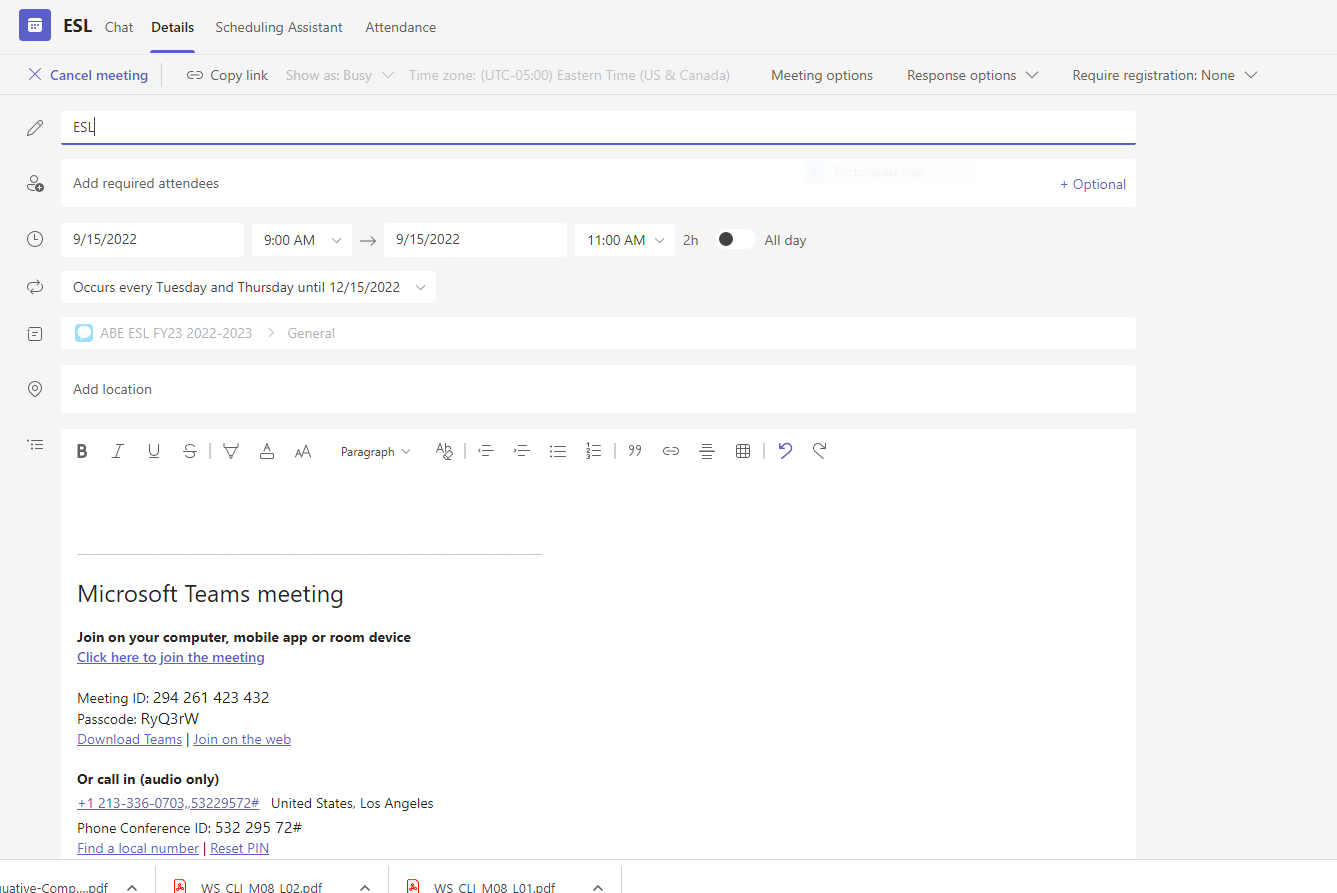Apply italic formatting

pos(117,452)
